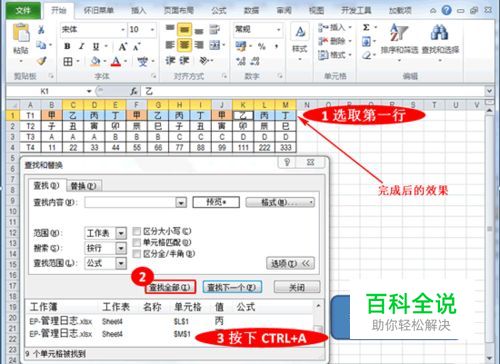Click the Percent Style icon
The image size is (500, 364).
(262, 46)
